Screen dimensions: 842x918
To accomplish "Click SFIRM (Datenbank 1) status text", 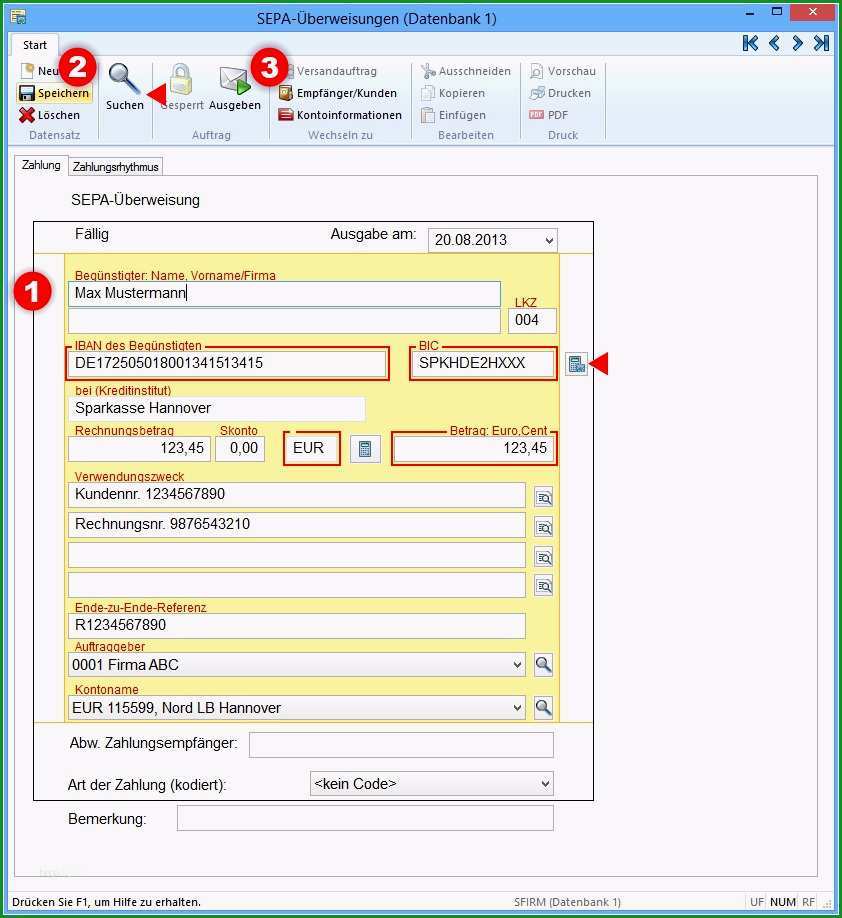I will click(567, 902).
